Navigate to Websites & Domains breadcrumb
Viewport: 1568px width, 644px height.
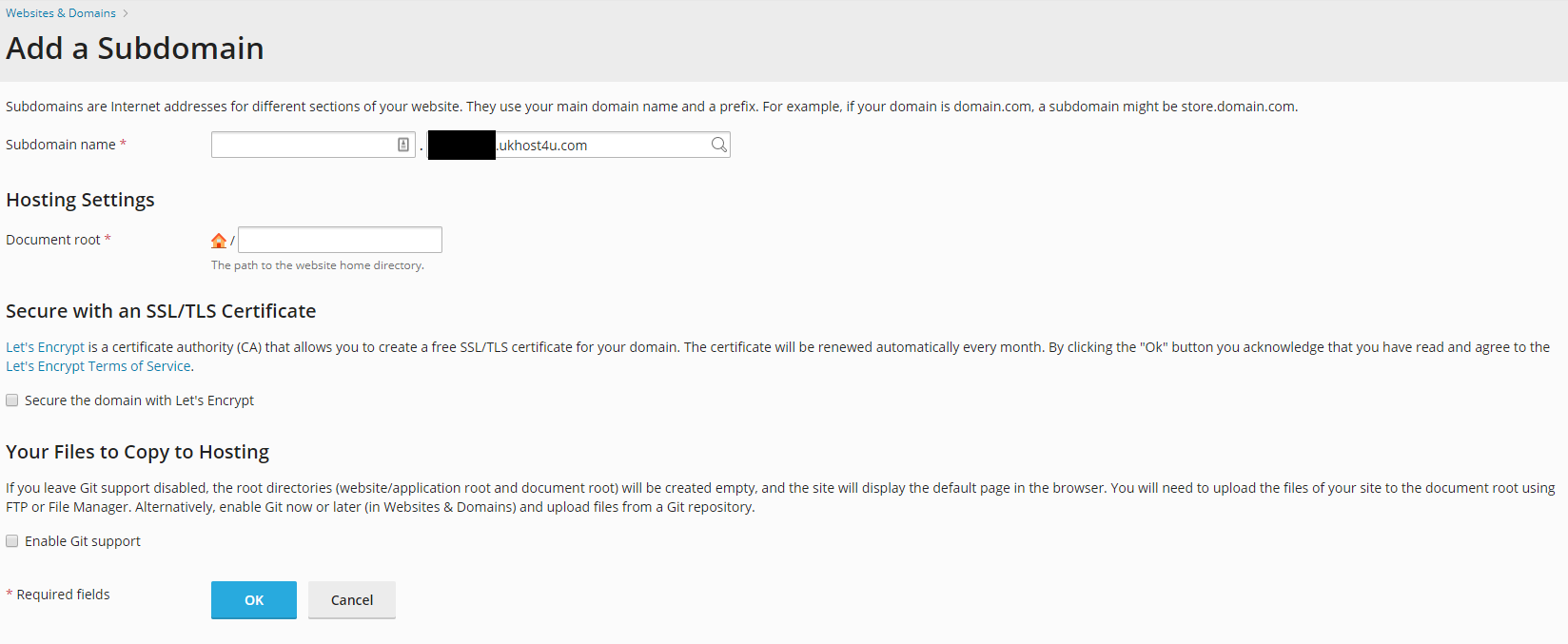click(60, 12)
